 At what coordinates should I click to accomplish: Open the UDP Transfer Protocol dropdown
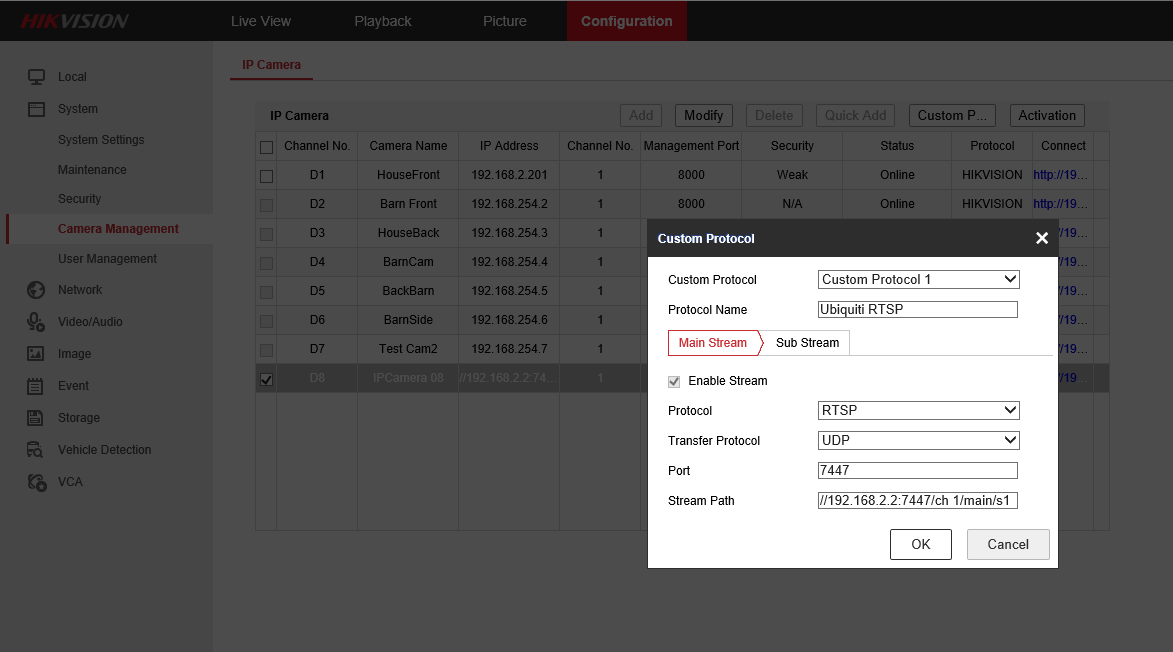click(x=918, y=440)
